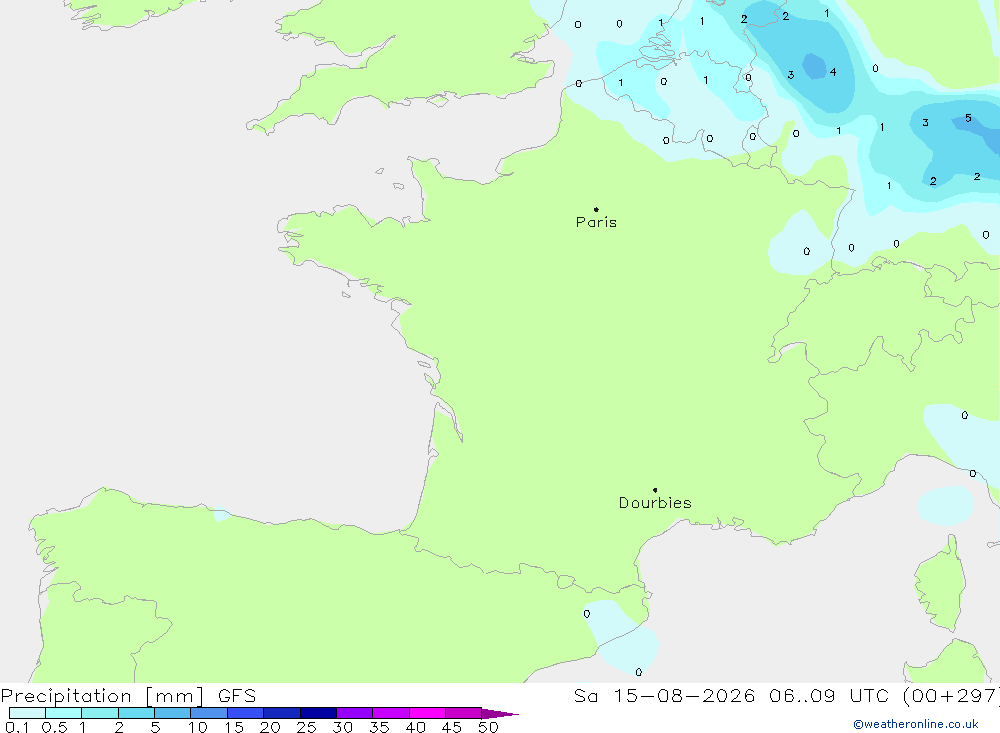This screenshot has height=733, width=1000.
Task: Select the 2–5 mm legend swatch
Action: coord(136,713)
